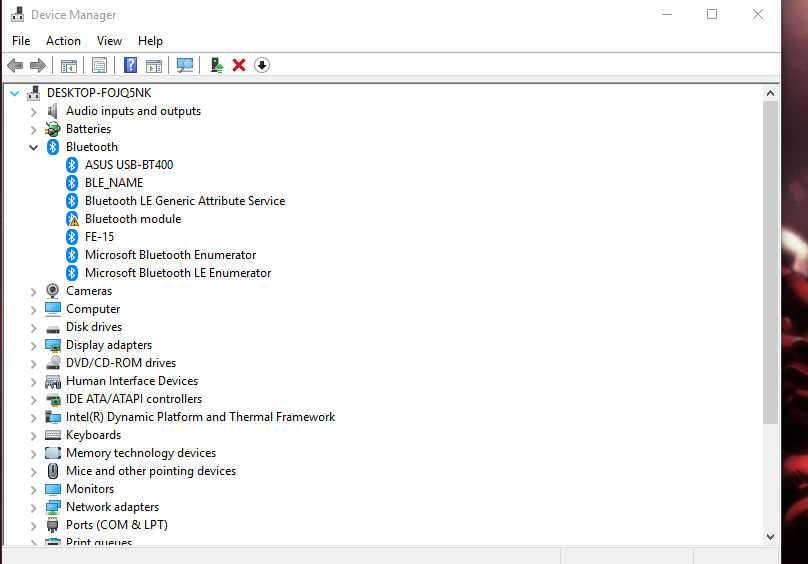Click the Display adapters icon

click(x=53, y=345)
